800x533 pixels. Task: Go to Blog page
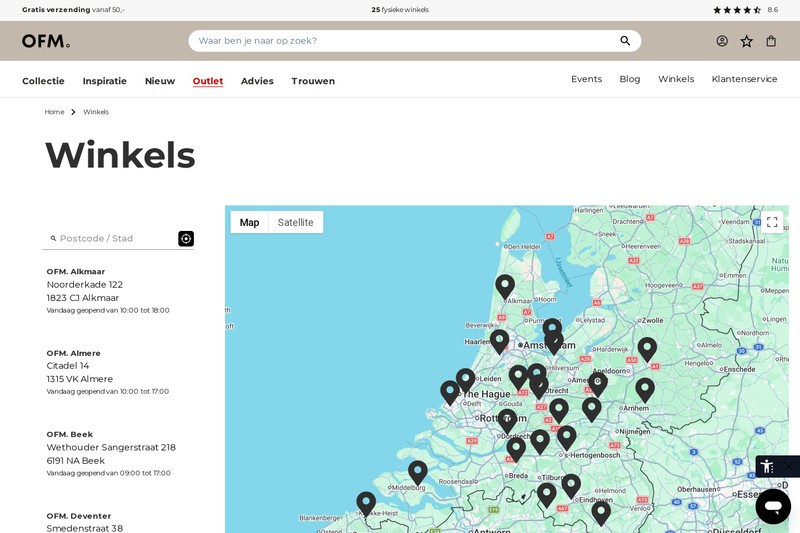(630, 79)
